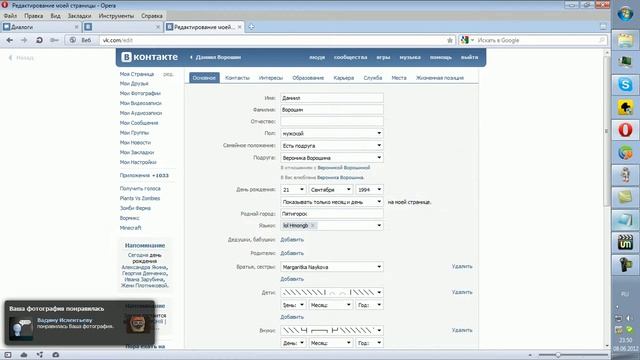Open музыка in the header
Image resolution: width=640 pixels, height=360 pixels.
[410, 57]
